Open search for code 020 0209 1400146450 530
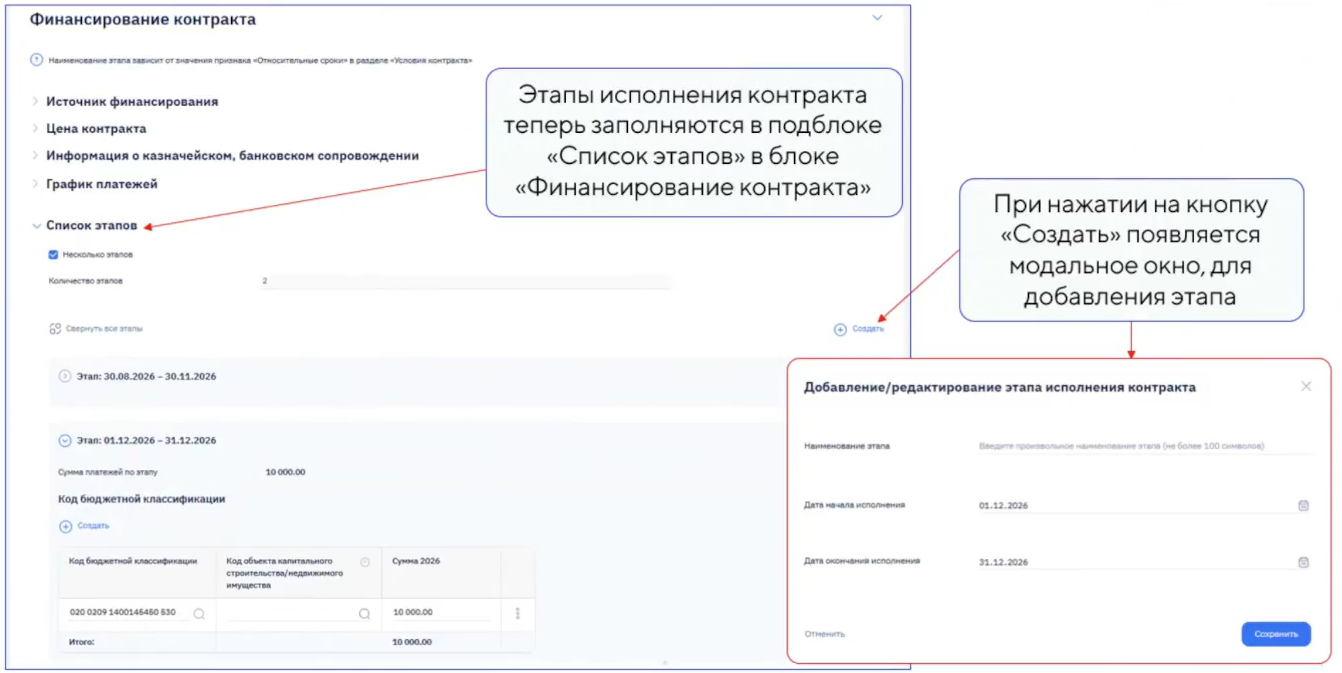This screenshot has width=1342, height=673. (199, 614)
